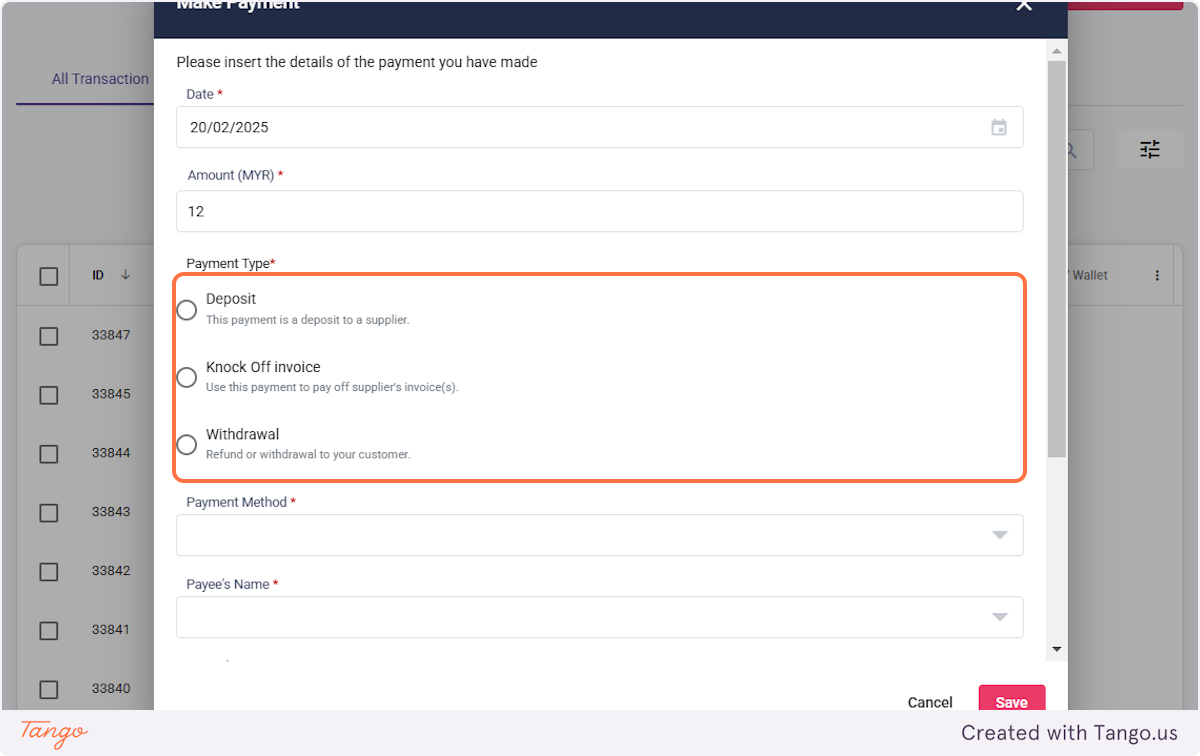This screenshot has height=756, width=1200.
Task: Click transaction ID 33841
Action: pyautogui.click(x=111, y=630)
